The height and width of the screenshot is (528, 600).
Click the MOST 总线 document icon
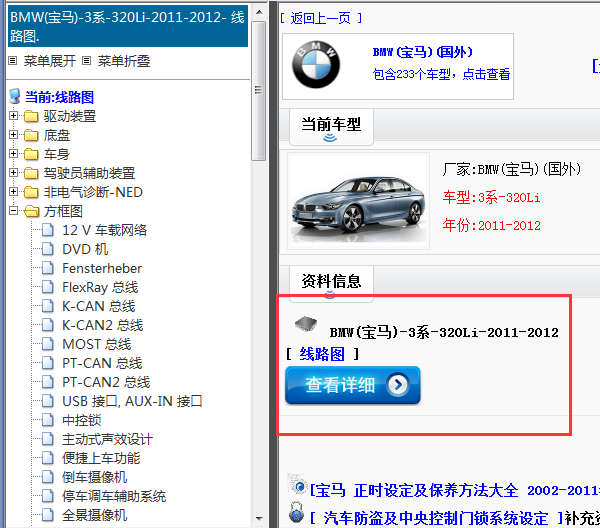click(47, 344)
